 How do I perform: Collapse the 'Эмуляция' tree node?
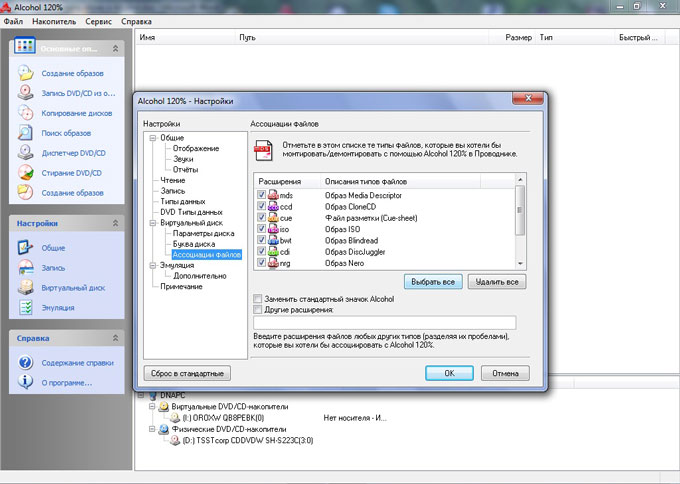pos(153,265)
